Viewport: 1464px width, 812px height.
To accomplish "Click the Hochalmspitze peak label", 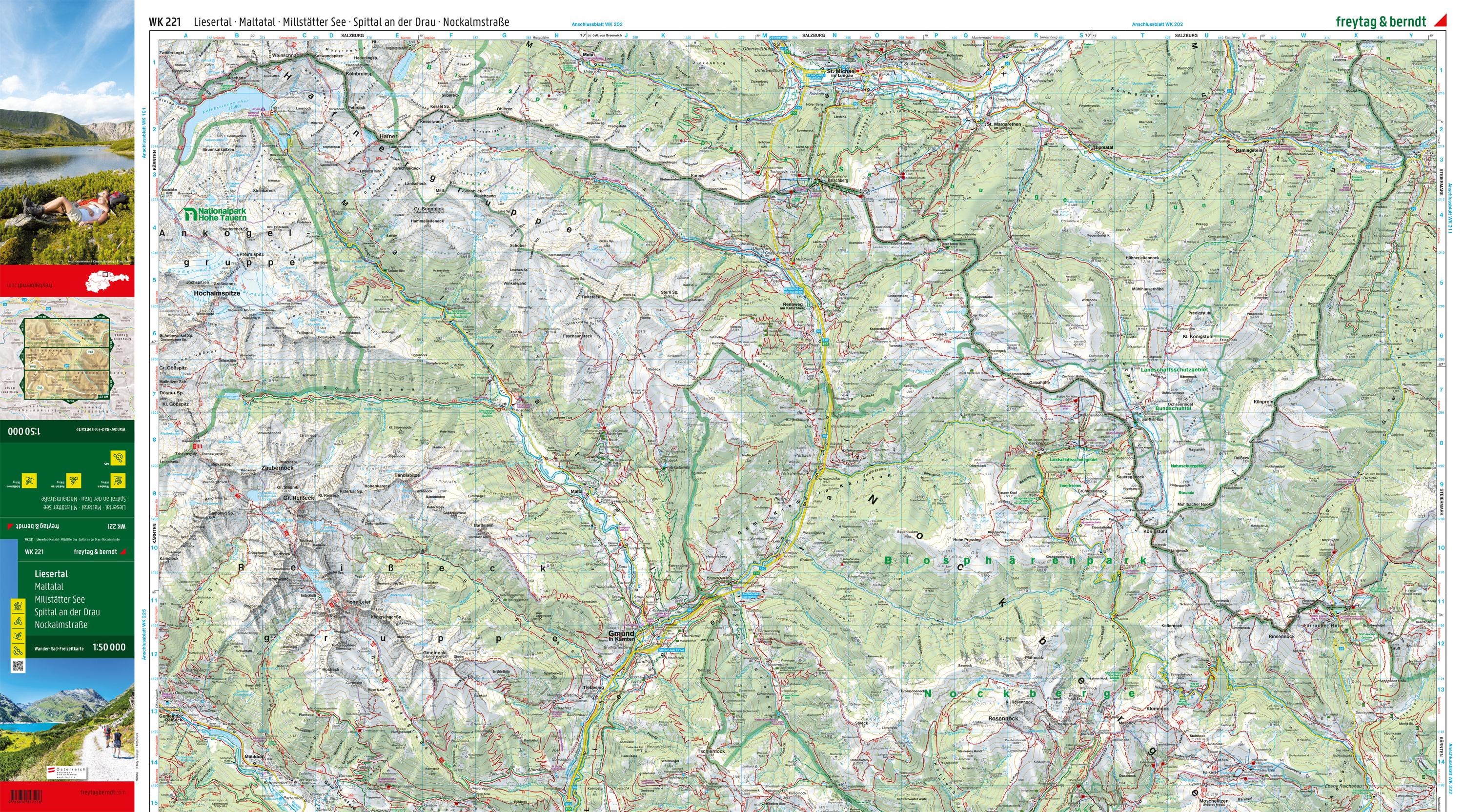I will [x=218, y=294].
